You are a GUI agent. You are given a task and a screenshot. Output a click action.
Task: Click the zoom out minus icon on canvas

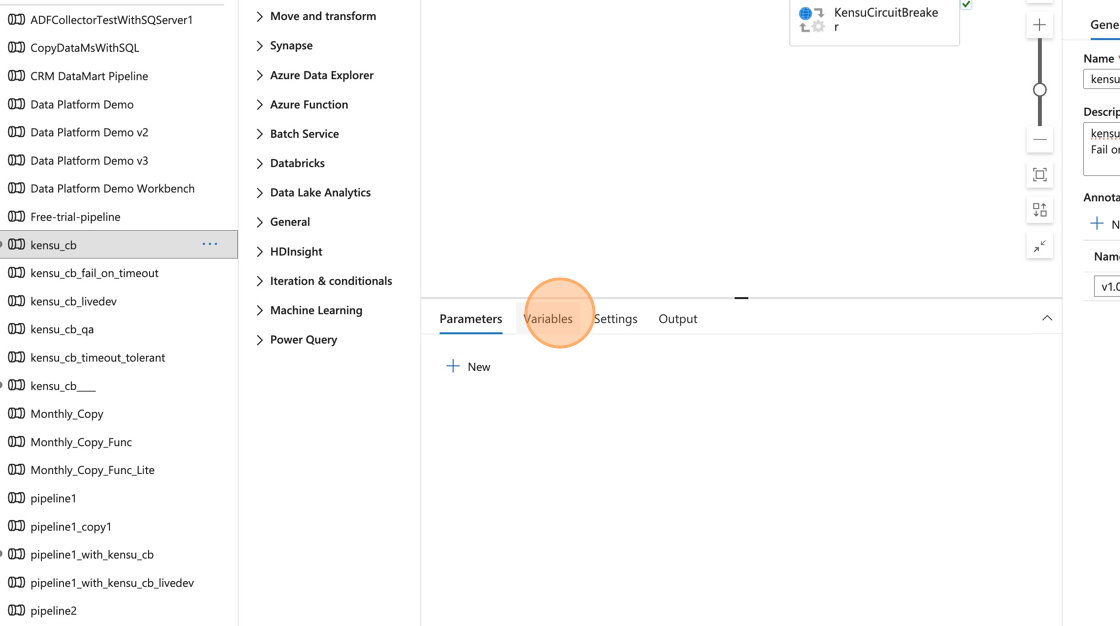tap(1039, 139)
